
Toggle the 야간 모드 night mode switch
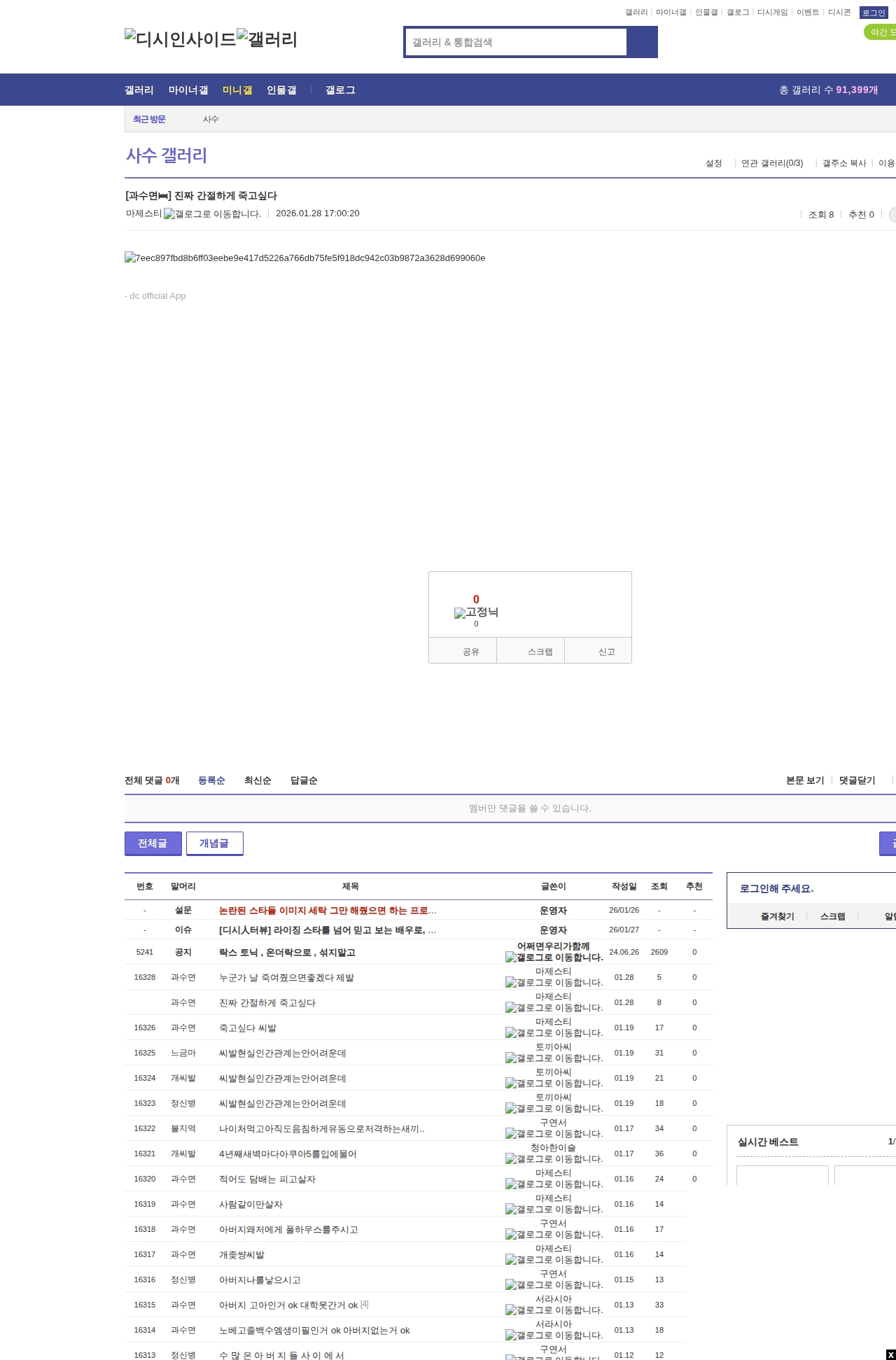tap(881, 32)
